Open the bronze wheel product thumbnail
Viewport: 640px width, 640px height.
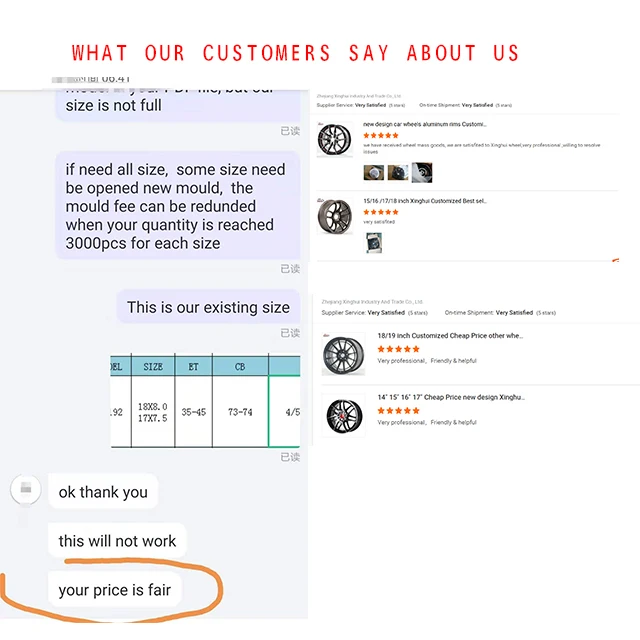335,217
